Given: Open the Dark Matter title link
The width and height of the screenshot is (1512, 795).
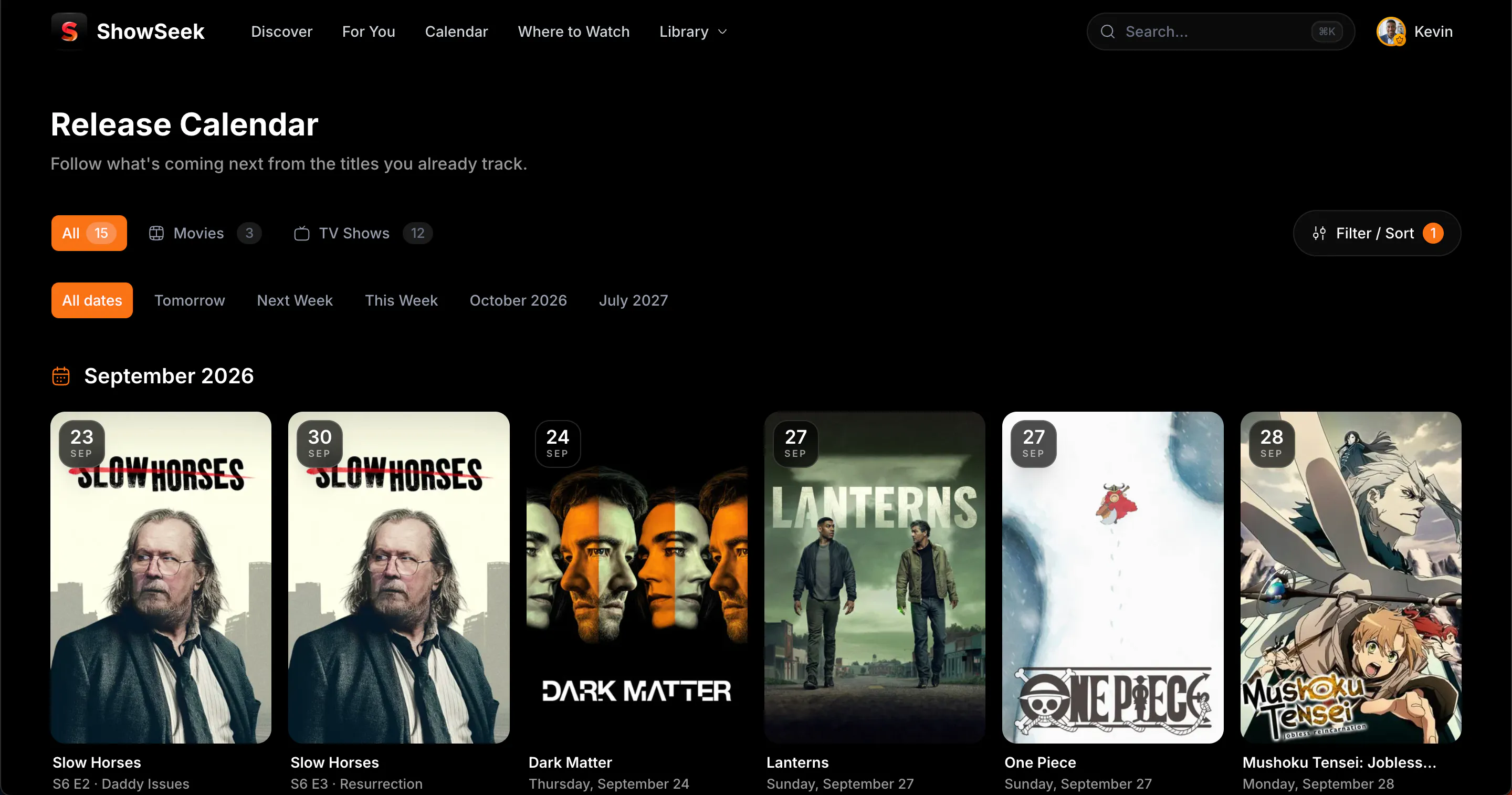Looking at the screenshot, I should point(571,762).
